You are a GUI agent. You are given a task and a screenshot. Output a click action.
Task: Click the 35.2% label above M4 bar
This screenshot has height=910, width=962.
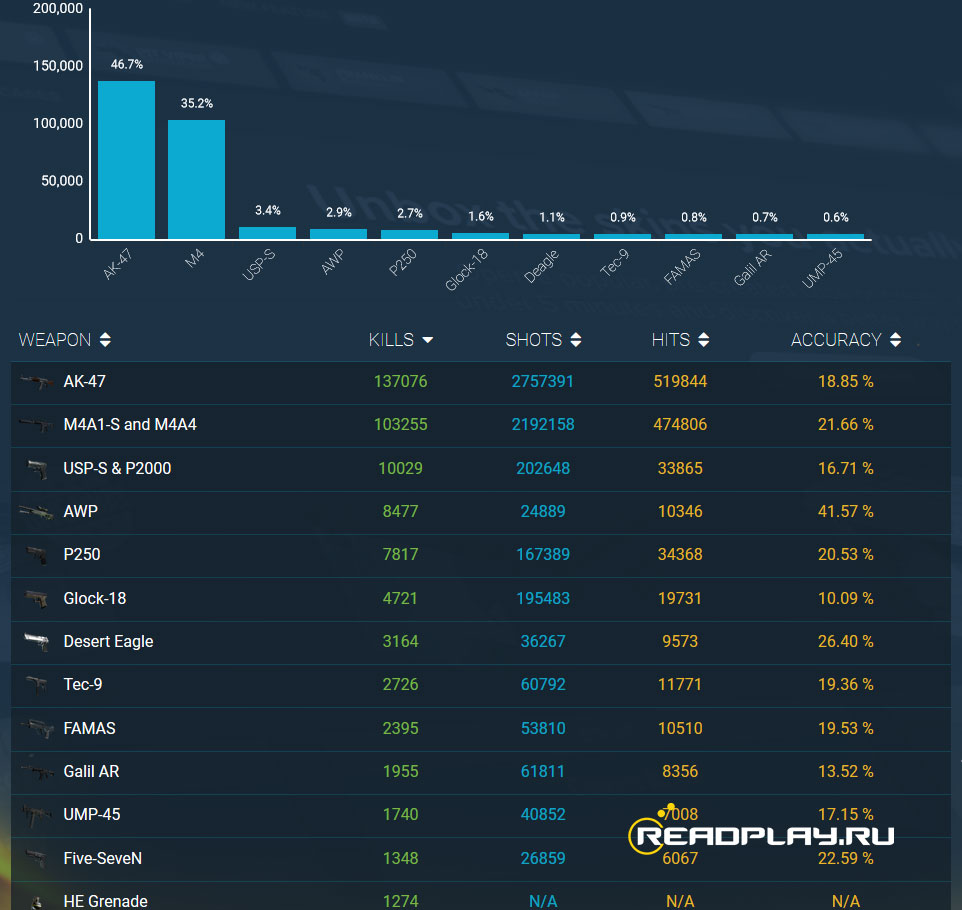(196, 103)
